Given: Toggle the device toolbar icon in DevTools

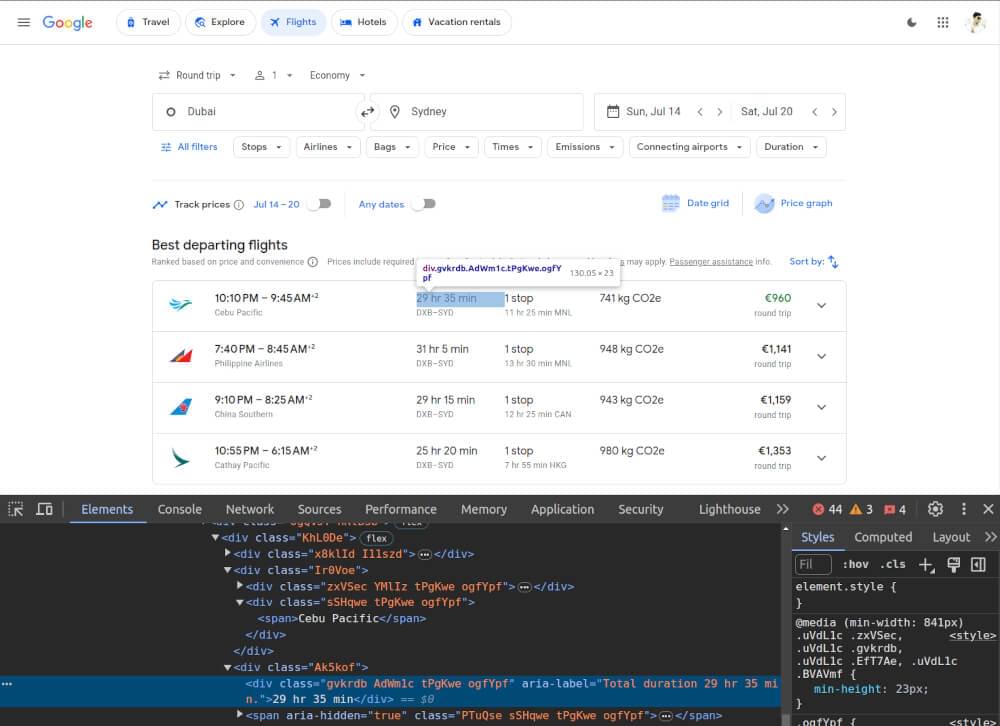Looking at the screenshot, I should tap(44, 509).
